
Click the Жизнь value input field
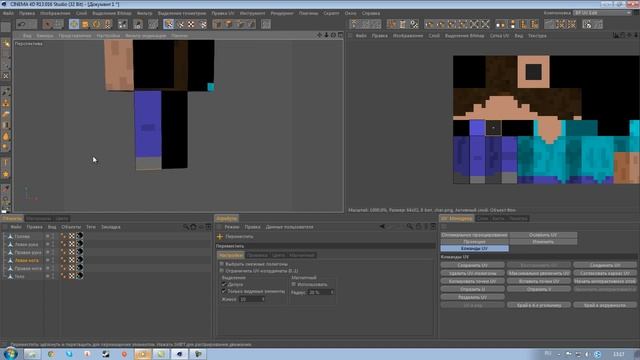[250, 299]
